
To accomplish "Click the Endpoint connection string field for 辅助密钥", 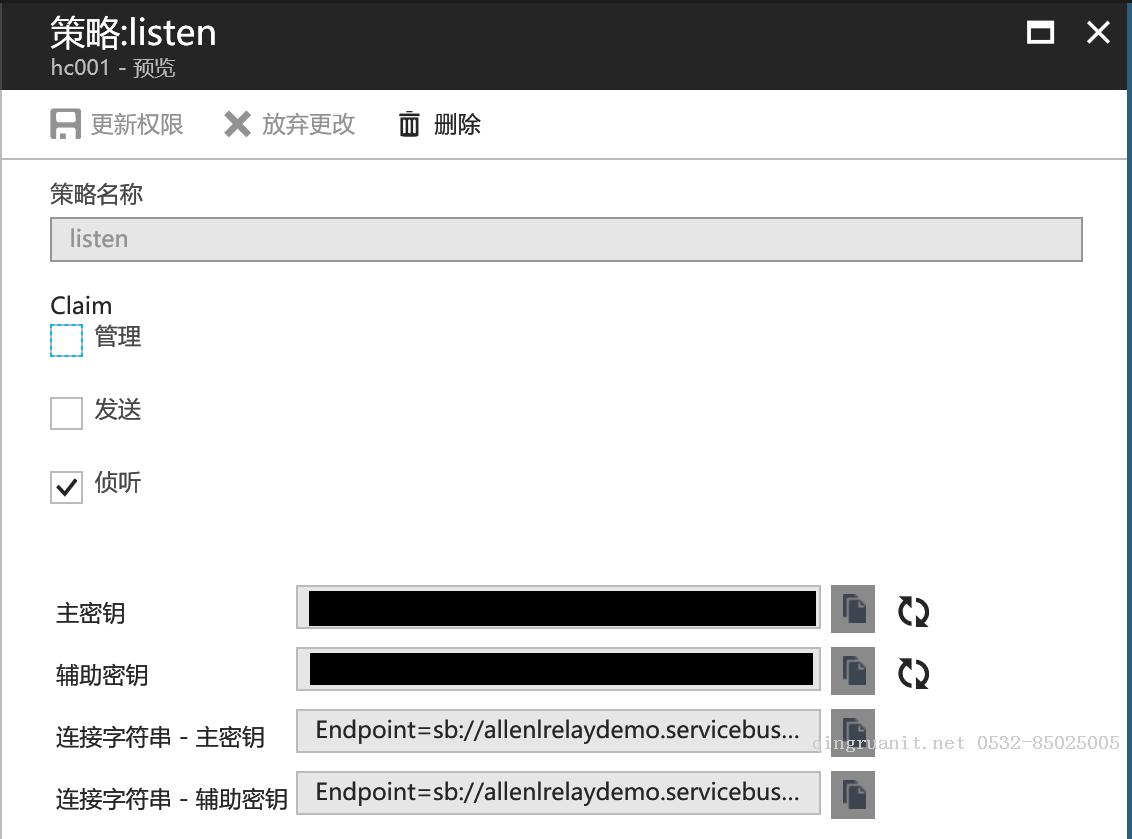I will [x=557, y=793].
